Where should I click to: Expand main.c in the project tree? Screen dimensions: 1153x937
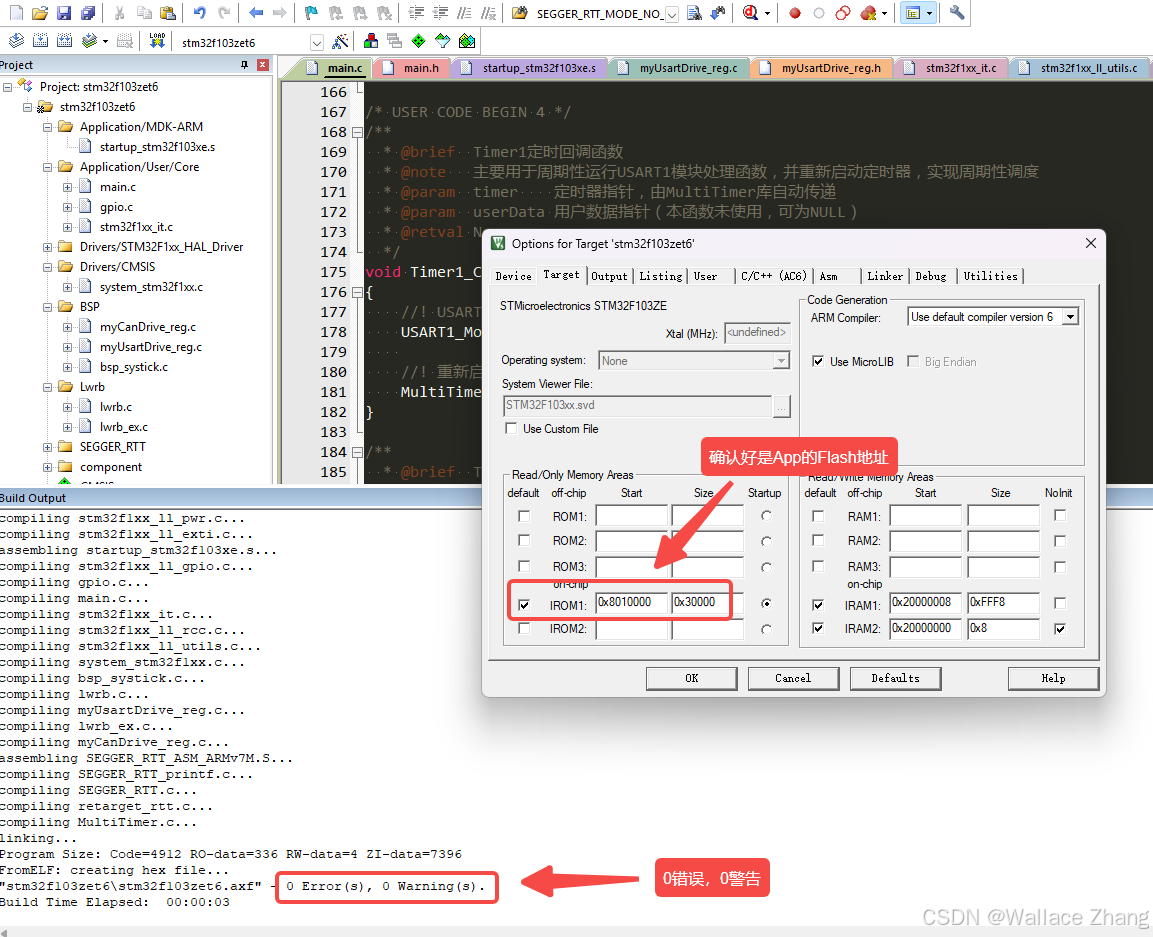pos(68,187)
